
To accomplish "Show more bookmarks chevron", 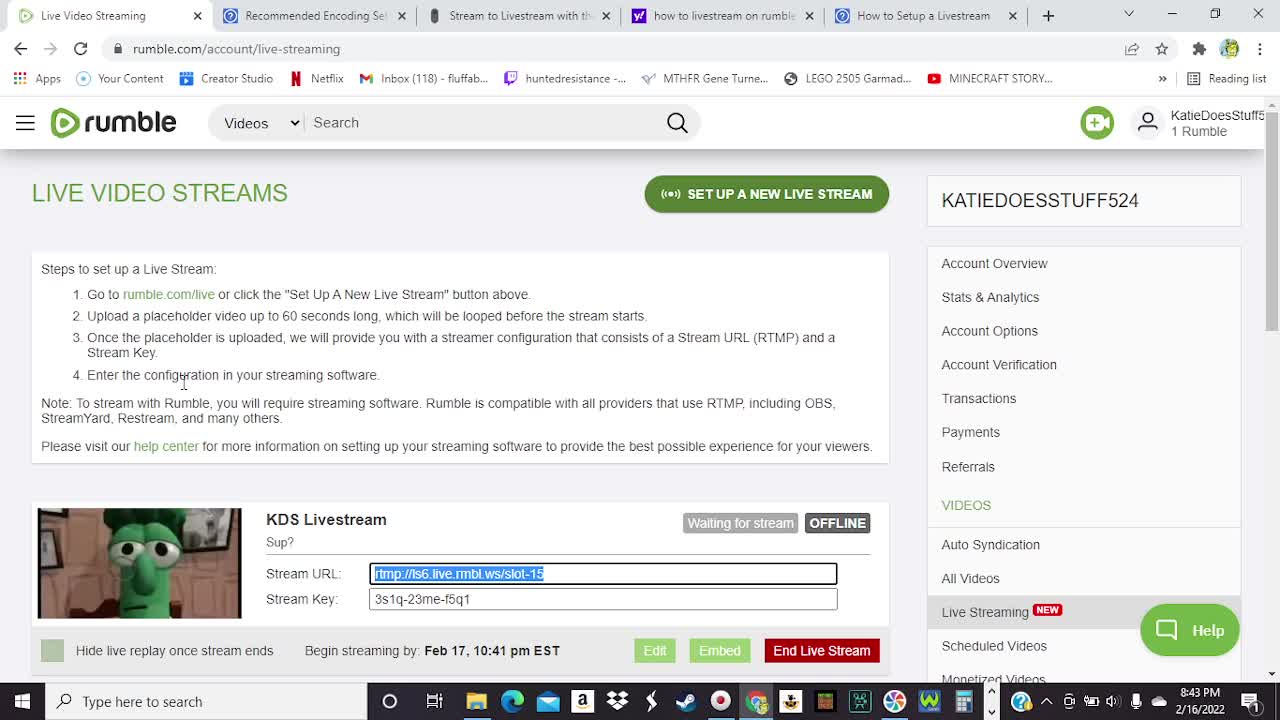I will click(1162, 78).
